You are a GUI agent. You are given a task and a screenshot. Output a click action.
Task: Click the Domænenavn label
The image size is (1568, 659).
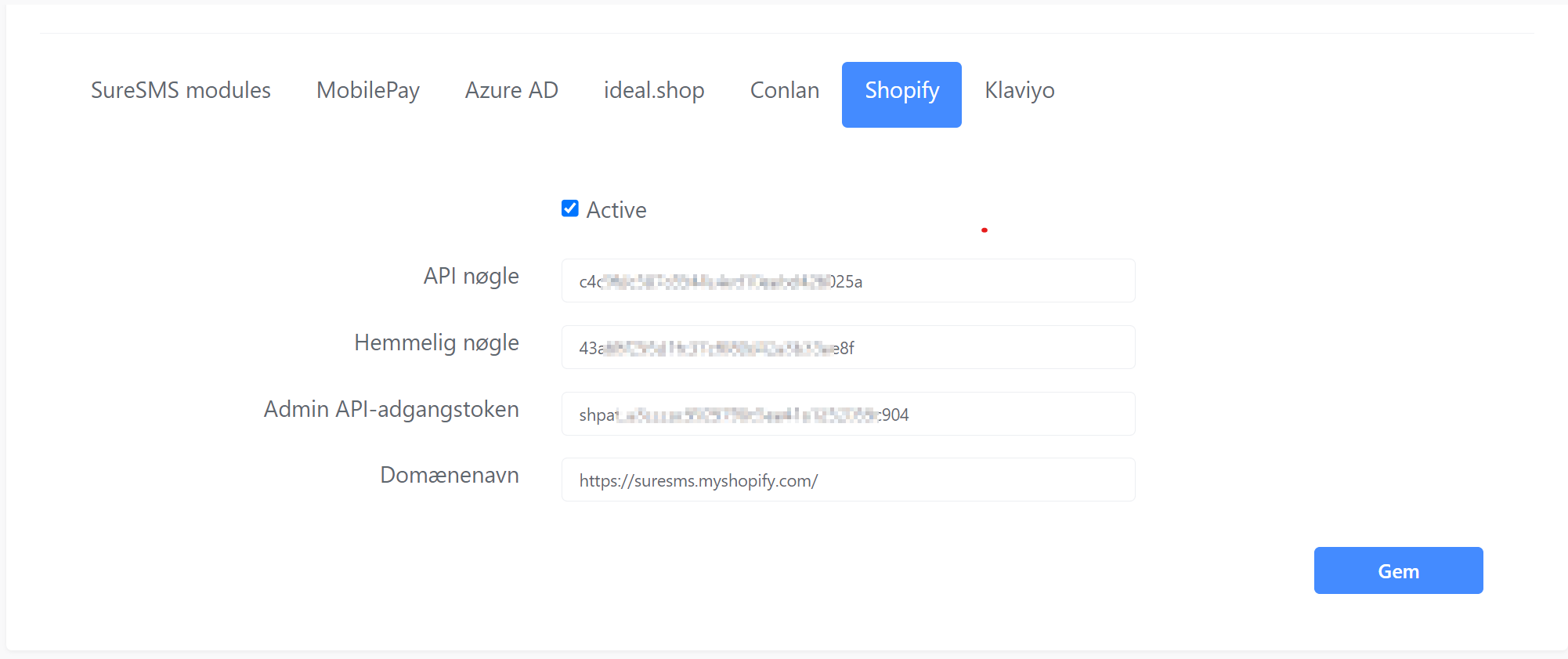tap(450, 475)
